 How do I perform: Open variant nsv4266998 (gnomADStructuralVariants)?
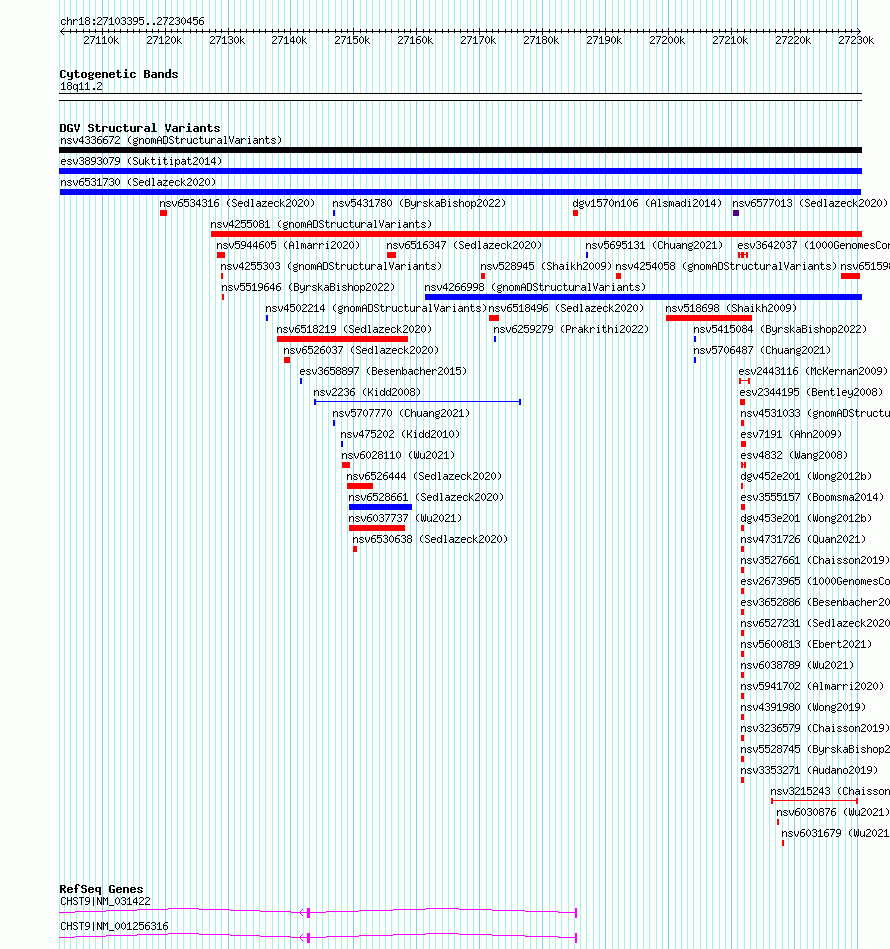[x=535, y=287]
